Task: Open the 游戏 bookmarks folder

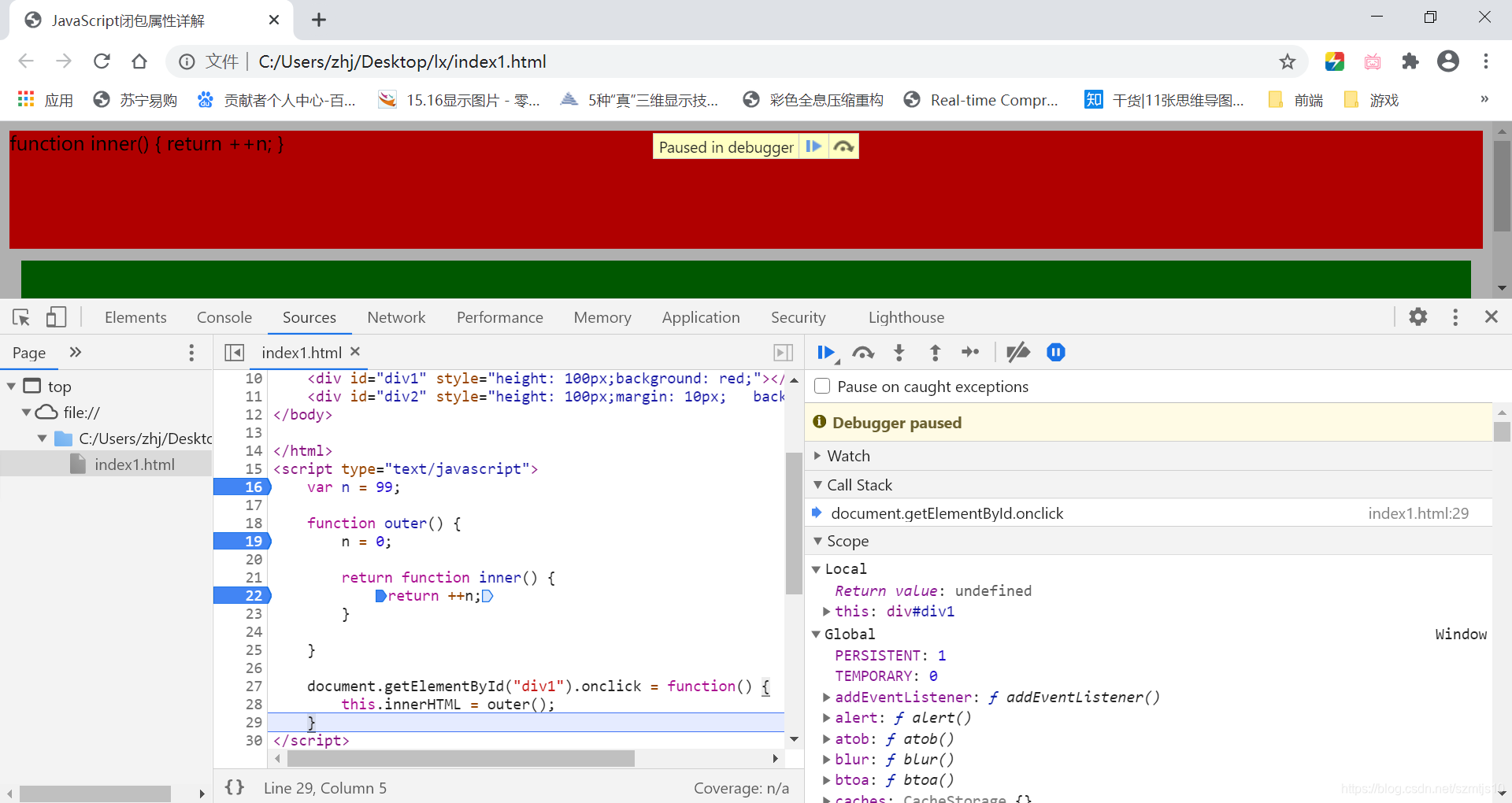Action: 1371,100
